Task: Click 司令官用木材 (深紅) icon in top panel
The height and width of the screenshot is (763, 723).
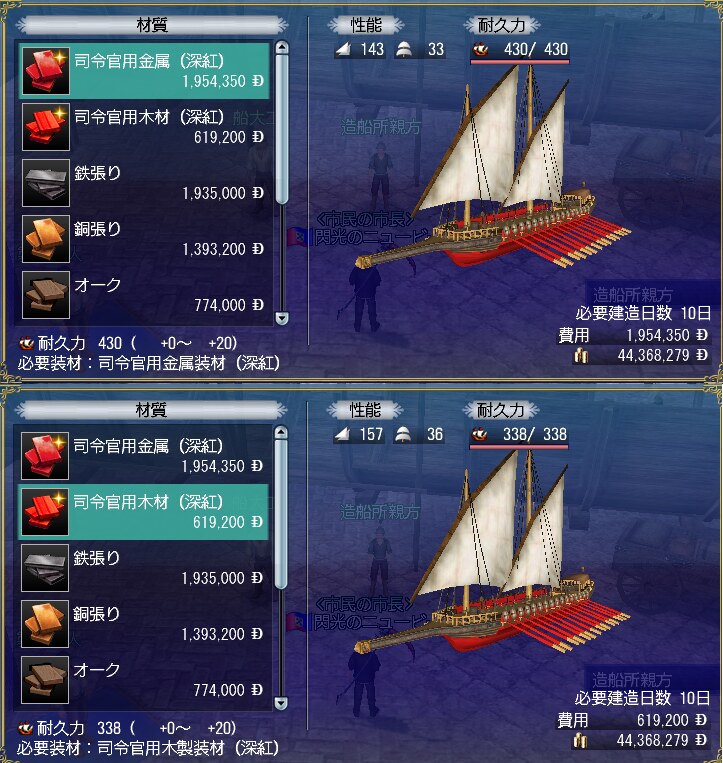Action: pyautogui.click(x=46, y=127)
